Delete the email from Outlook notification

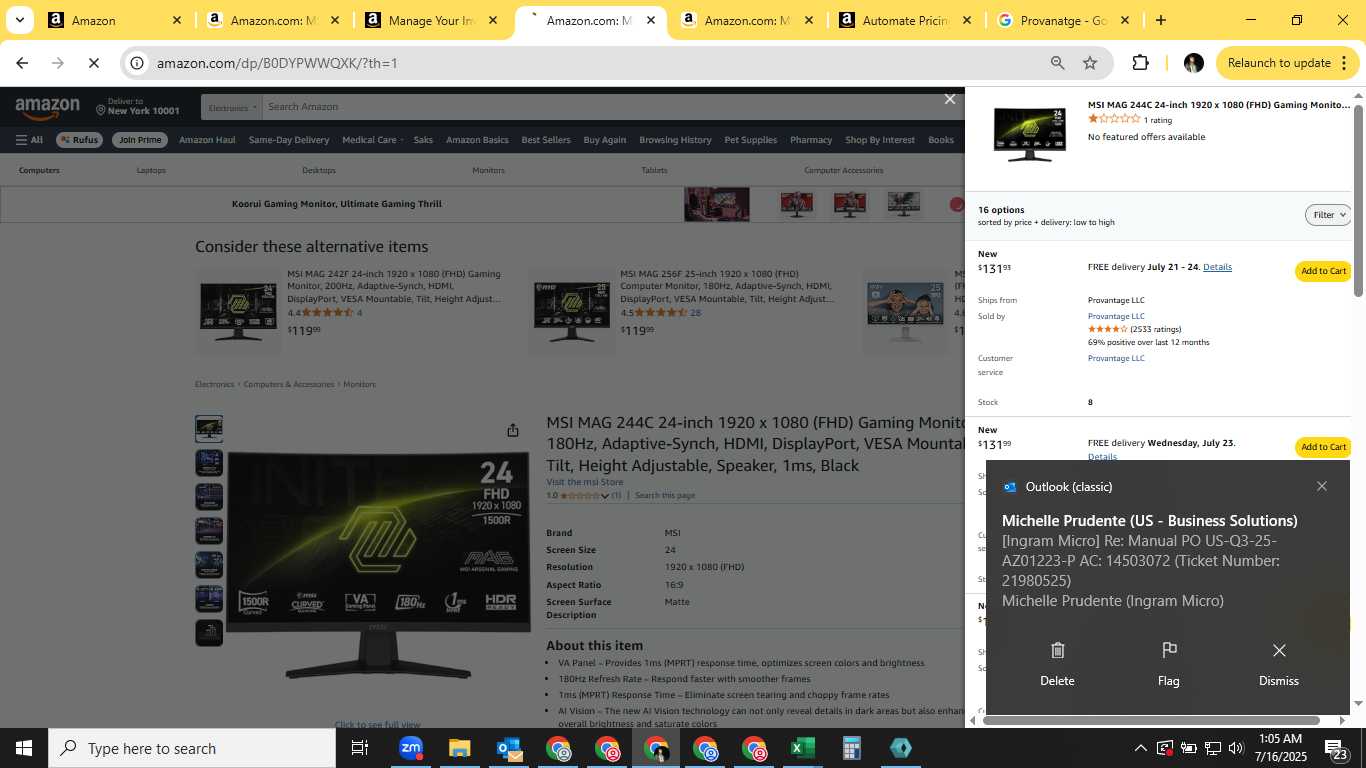pyautogui.click(x=1057, y=664)
